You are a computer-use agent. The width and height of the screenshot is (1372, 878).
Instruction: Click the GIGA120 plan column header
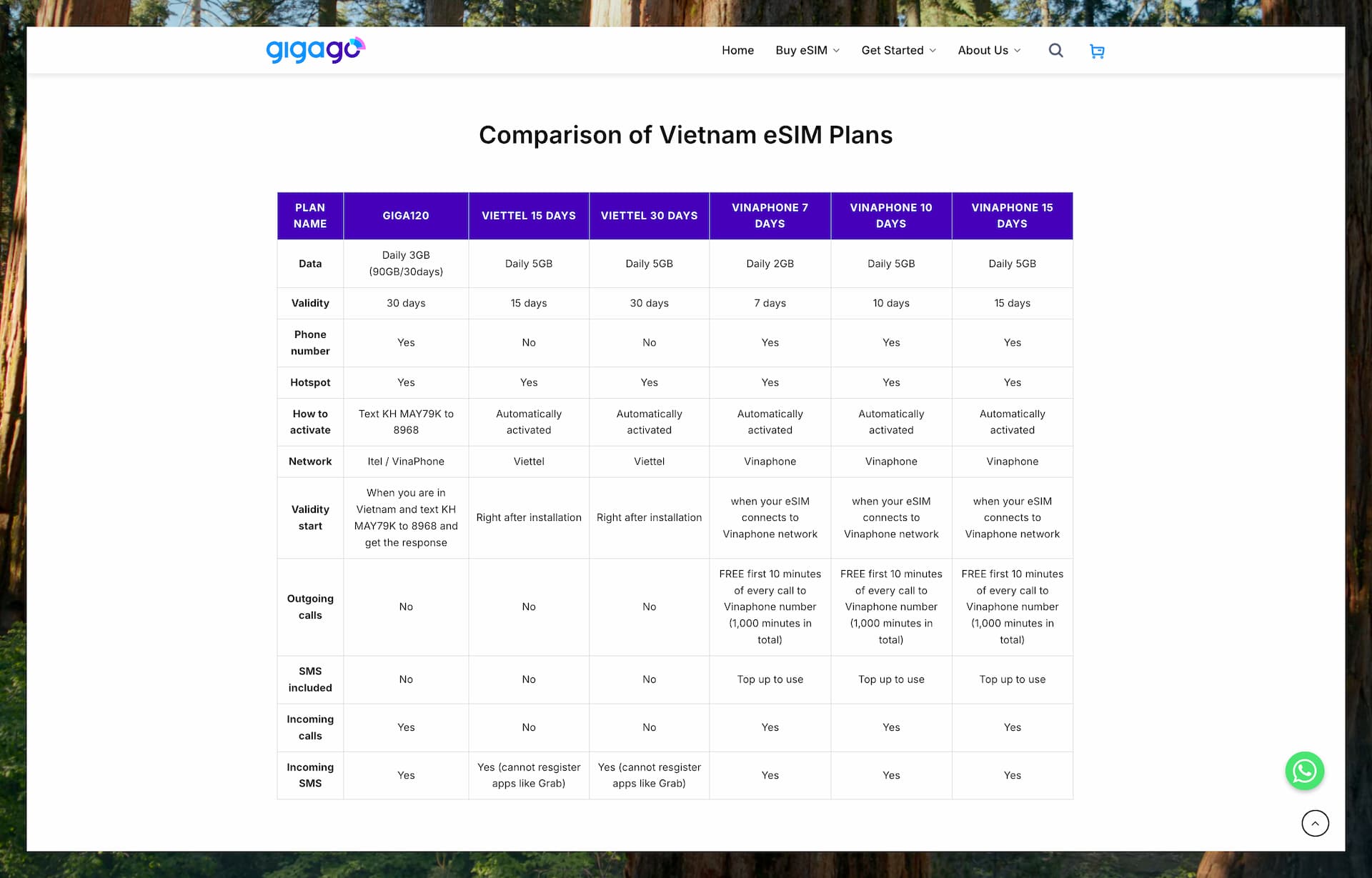click(406, 216)
